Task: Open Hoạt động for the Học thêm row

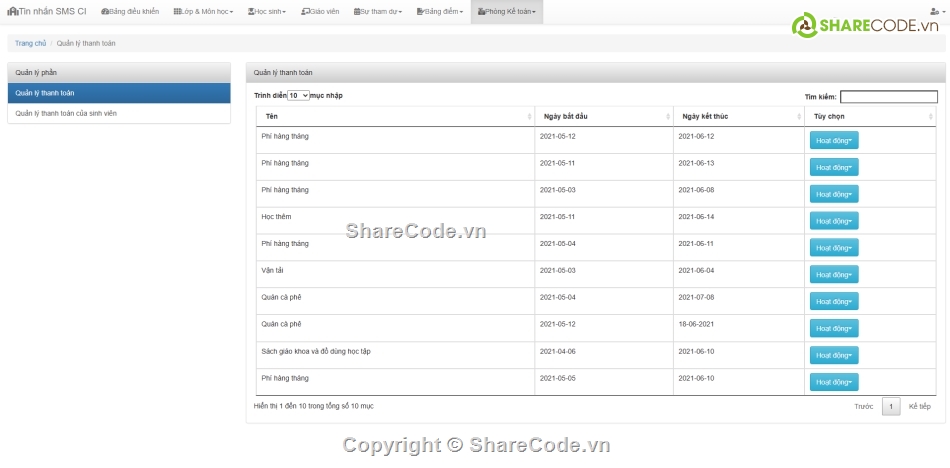Action: coord(834,221)
